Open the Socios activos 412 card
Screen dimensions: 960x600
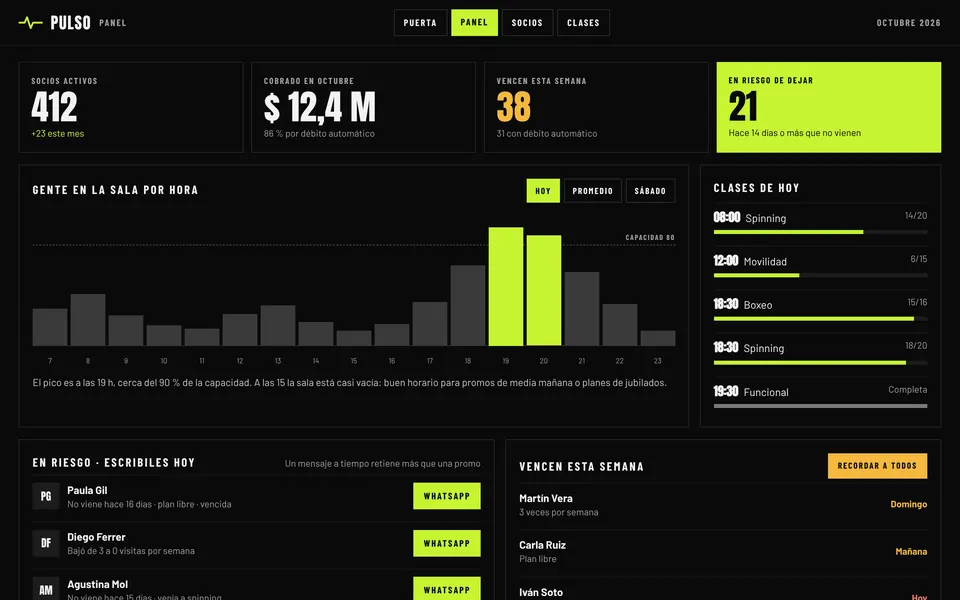coord(131,107)
